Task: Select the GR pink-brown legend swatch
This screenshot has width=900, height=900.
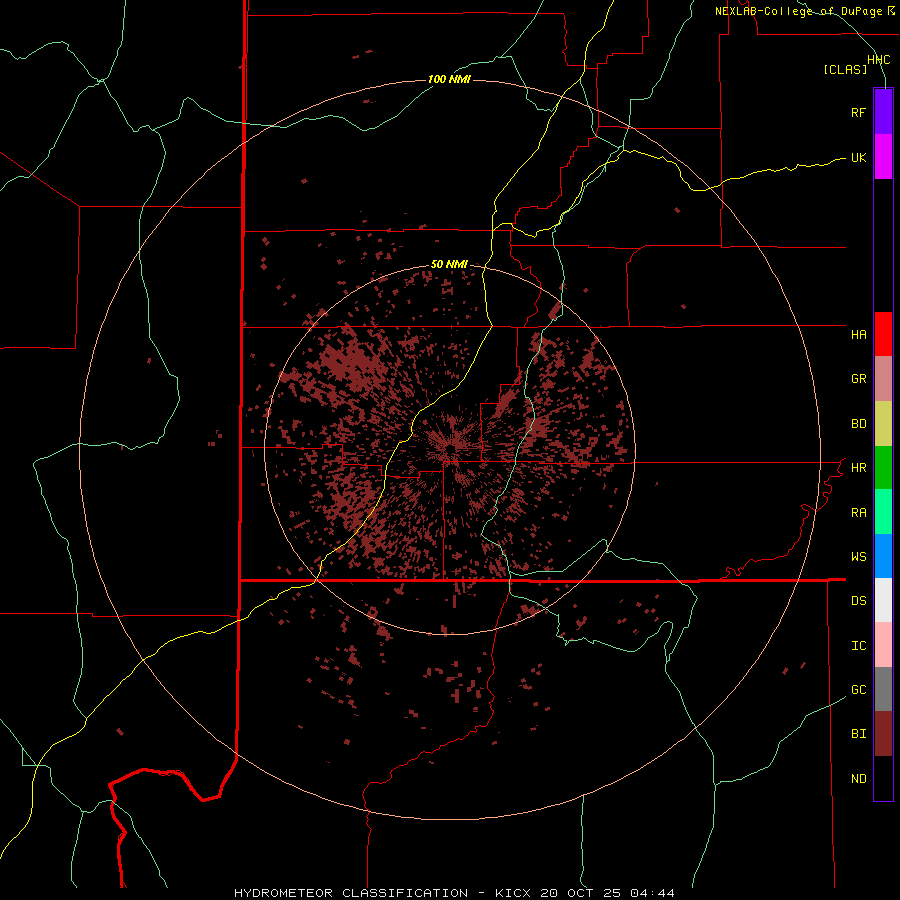Action: [x=883, y=379]
